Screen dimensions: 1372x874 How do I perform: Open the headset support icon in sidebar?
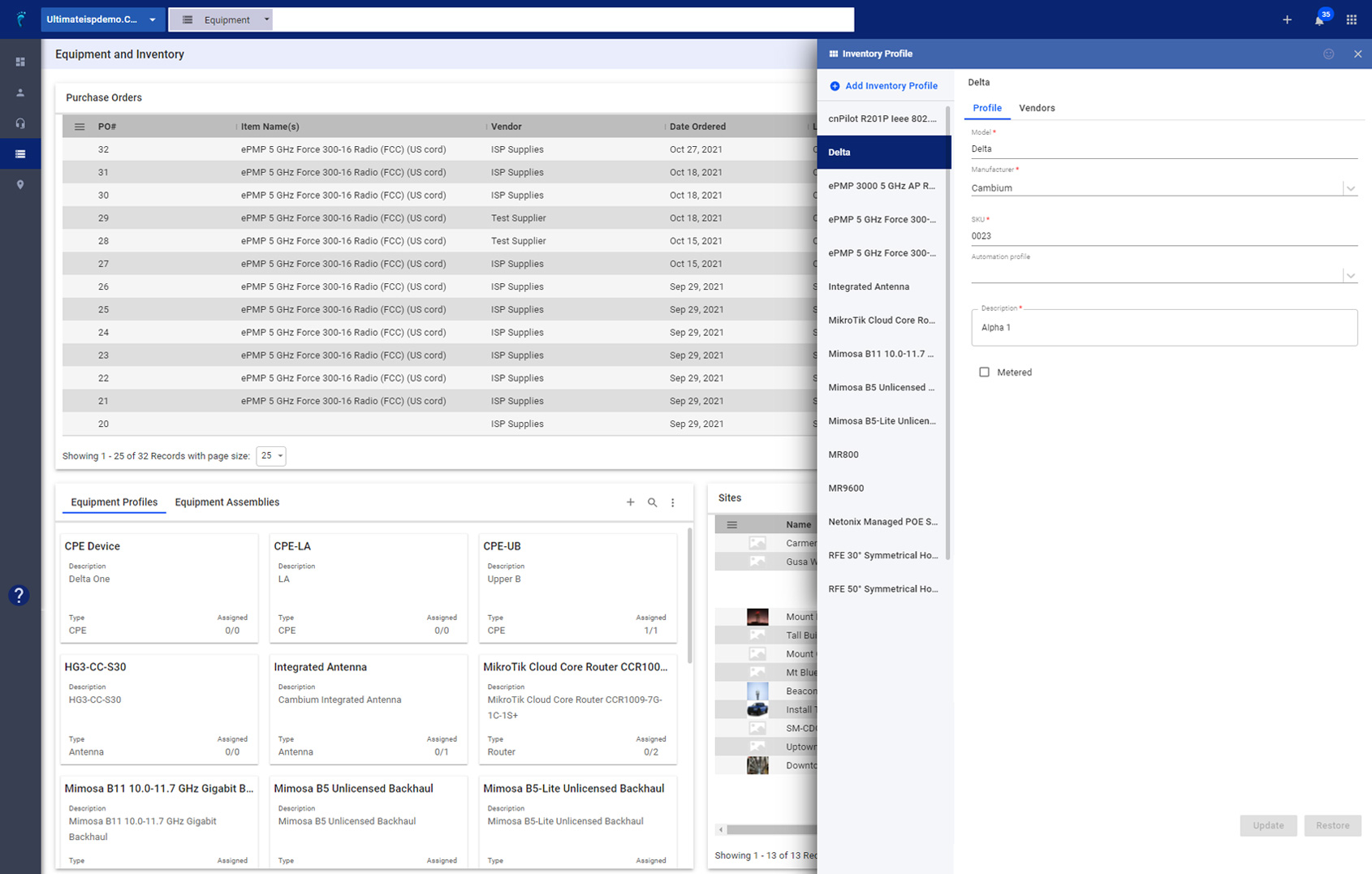pyautogui.click(x=19, y=123)
